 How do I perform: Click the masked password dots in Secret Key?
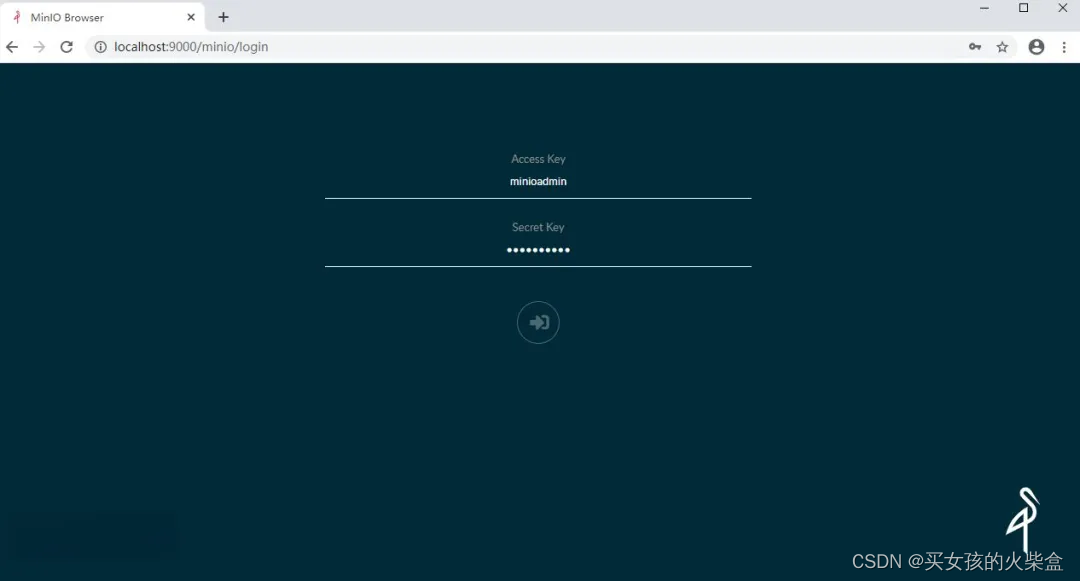(538, 250)
